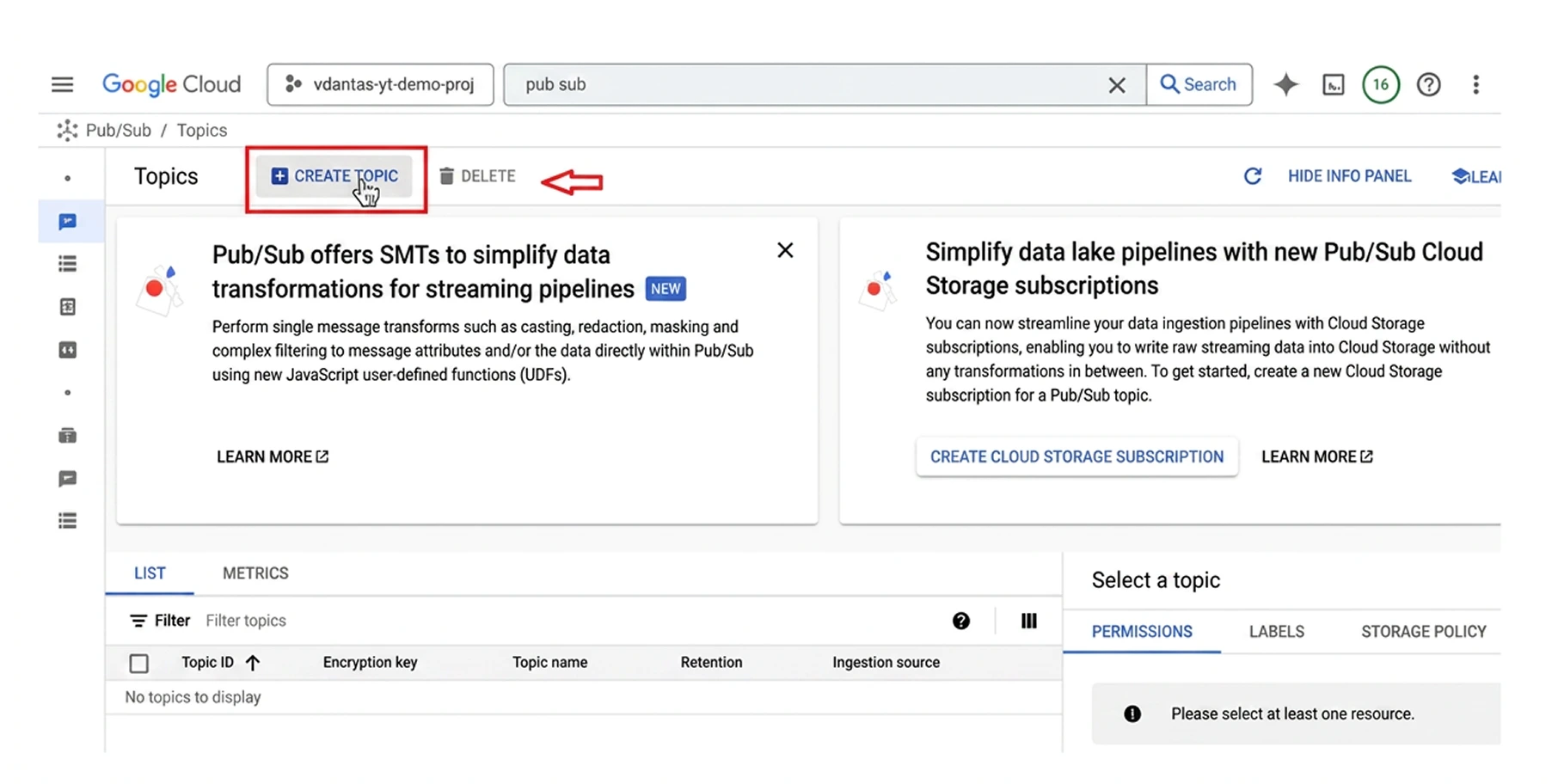
Task: Open the sidebar Snapshots icon
Action: 67,307
